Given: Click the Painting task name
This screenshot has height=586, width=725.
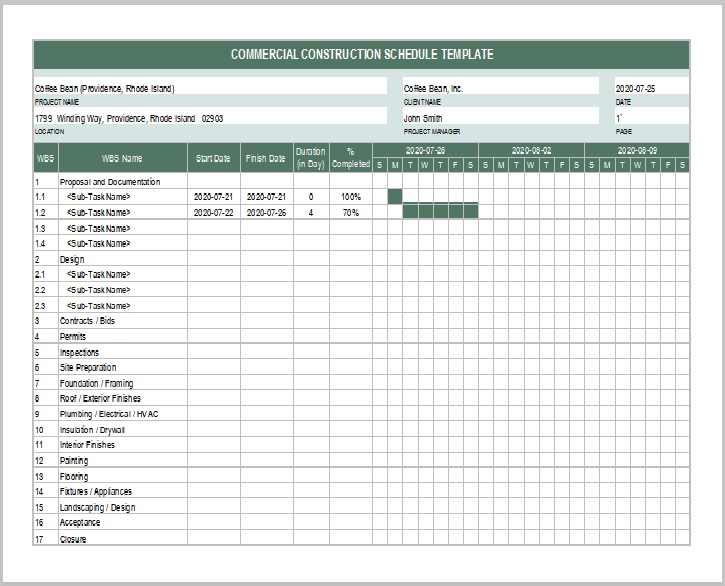Looking at the screenshot, I should (74, 461).
